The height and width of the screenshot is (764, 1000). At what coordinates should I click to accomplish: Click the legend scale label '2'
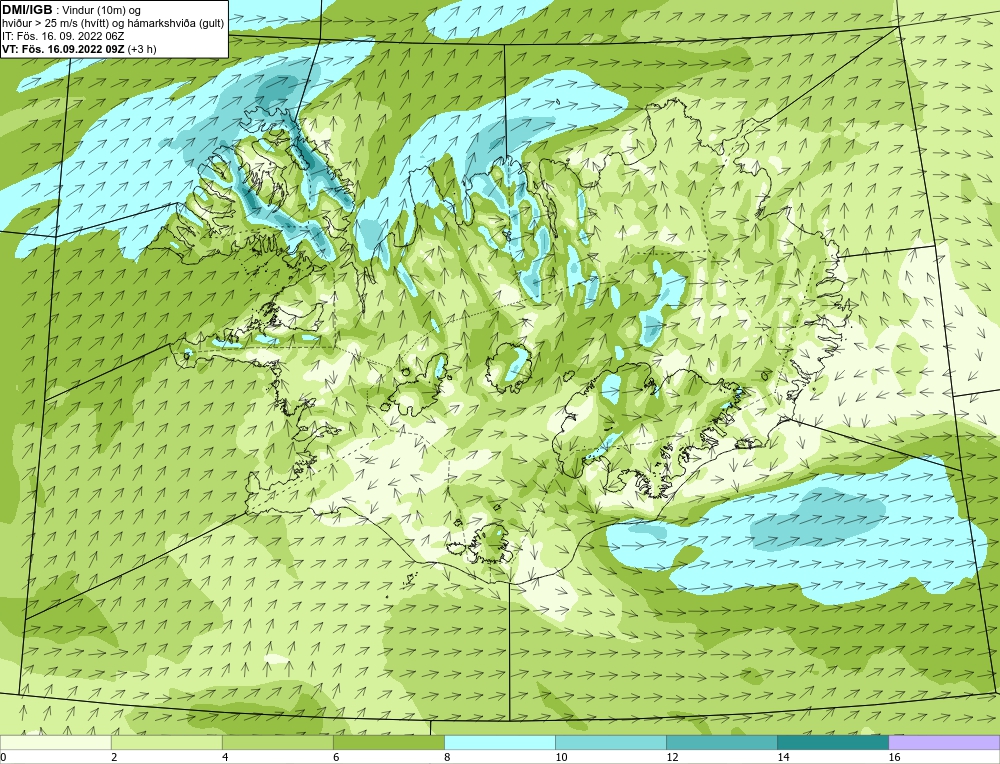point(114,757)
